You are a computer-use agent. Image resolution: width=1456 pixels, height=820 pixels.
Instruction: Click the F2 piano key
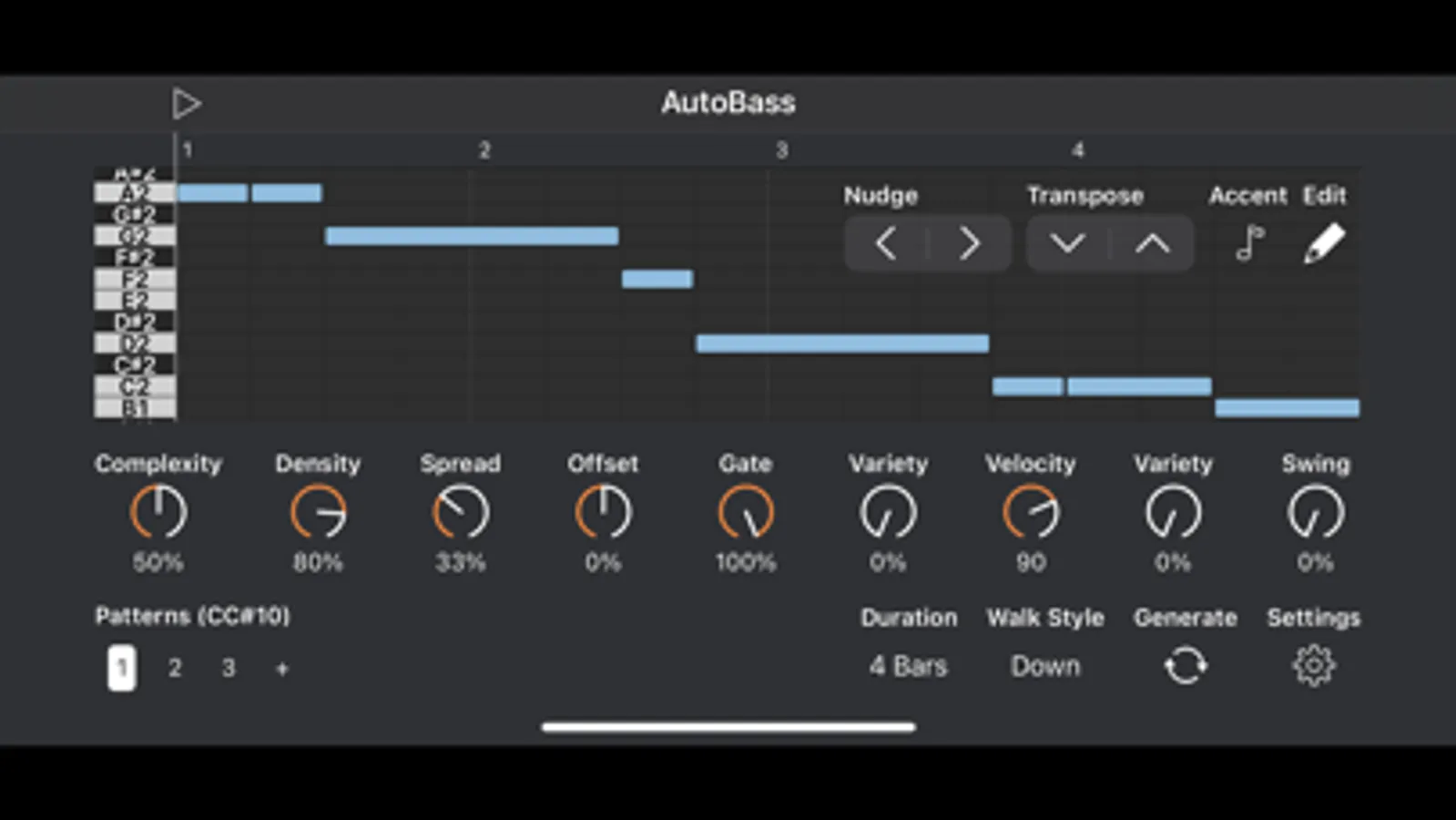click(x=135, y=279)
